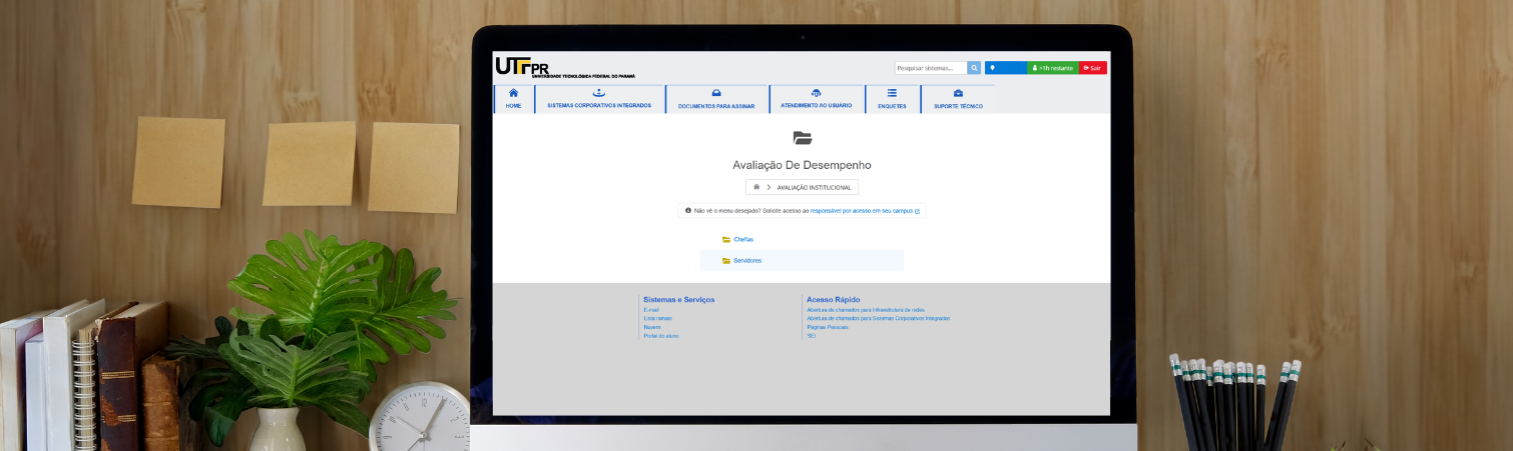Image resolution: width=1513 pixels, height=451 pixels.
Task: Click the search magnifier button
Action: [974, 68]
